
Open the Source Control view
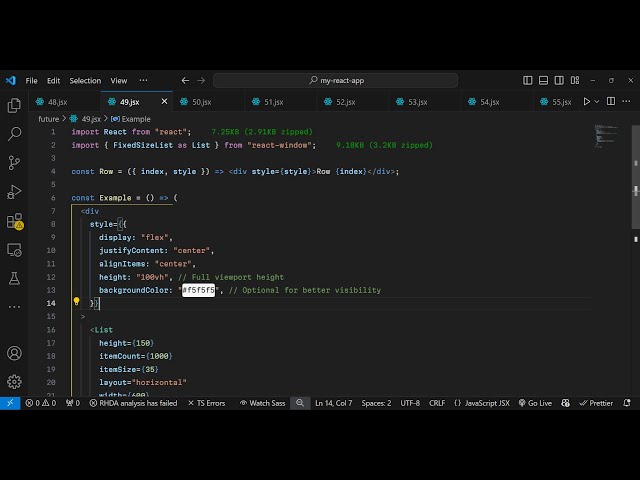tap(14, 162)
